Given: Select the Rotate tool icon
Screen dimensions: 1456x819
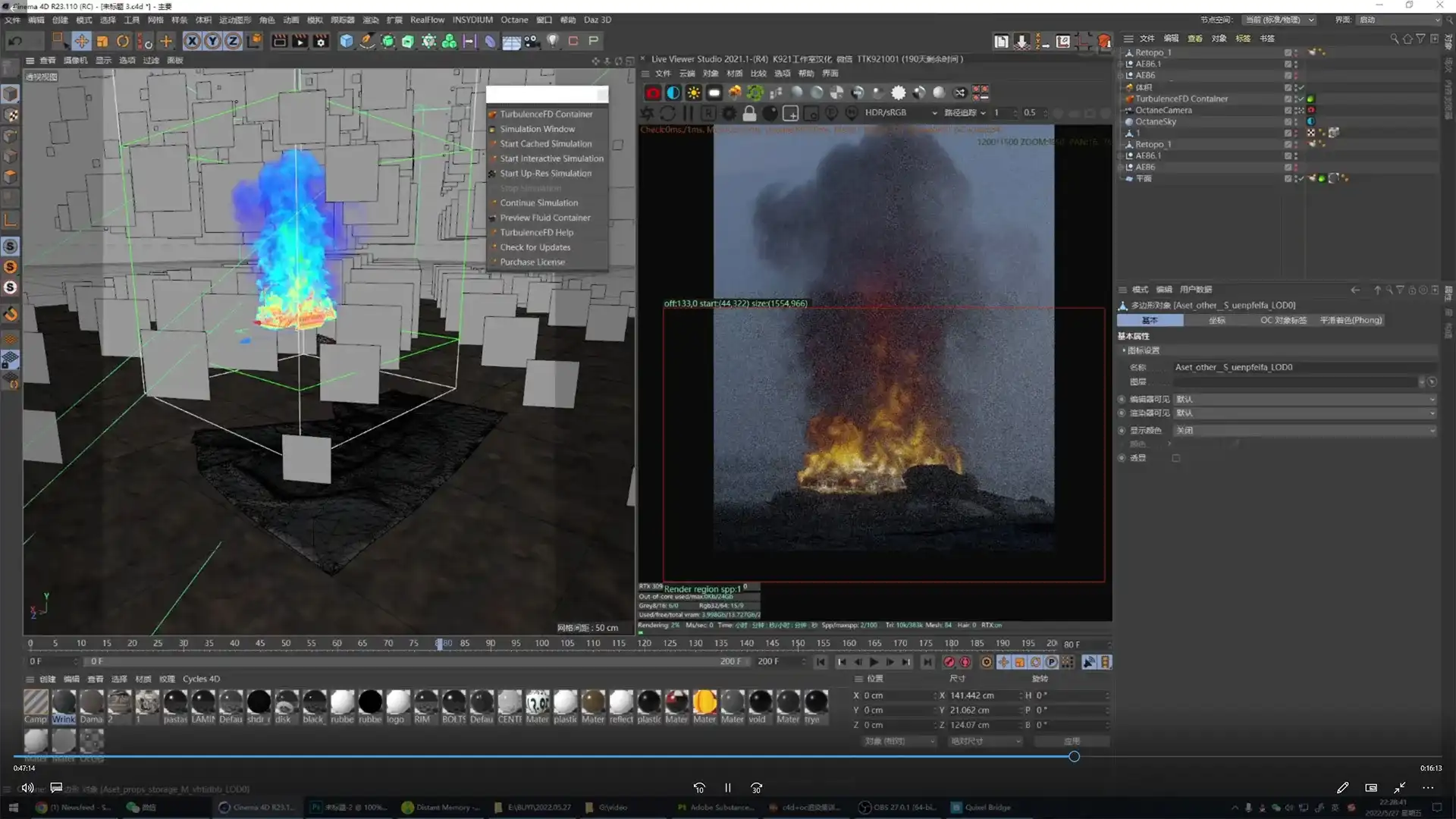Looking at the screenshot, I should (x=123, y=41).
